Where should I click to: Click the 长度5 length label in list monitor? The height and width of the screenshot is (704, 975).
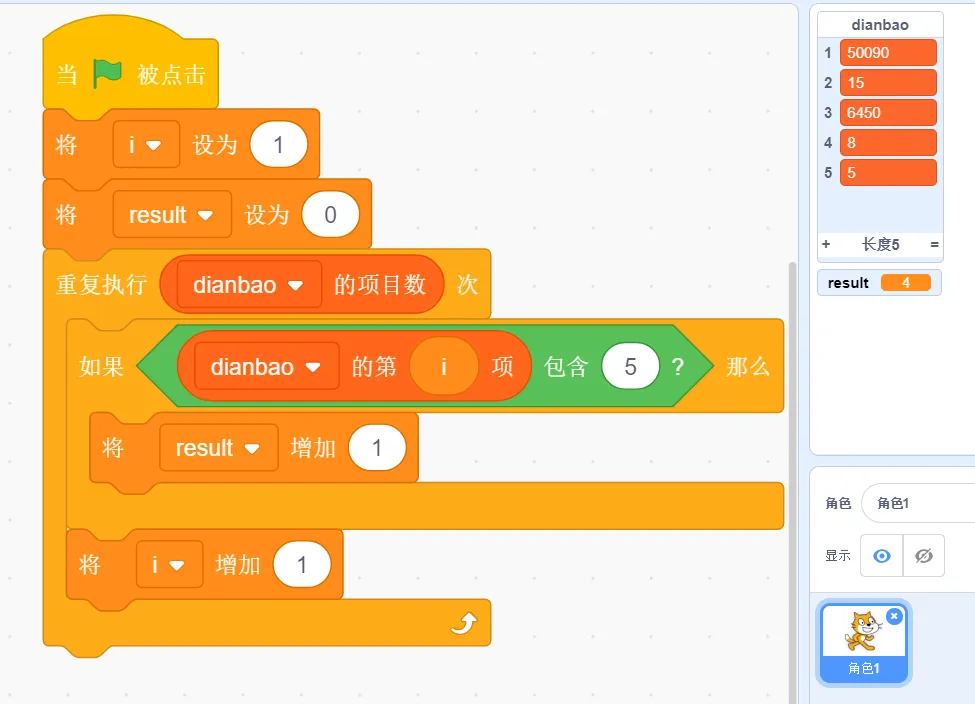880,244
